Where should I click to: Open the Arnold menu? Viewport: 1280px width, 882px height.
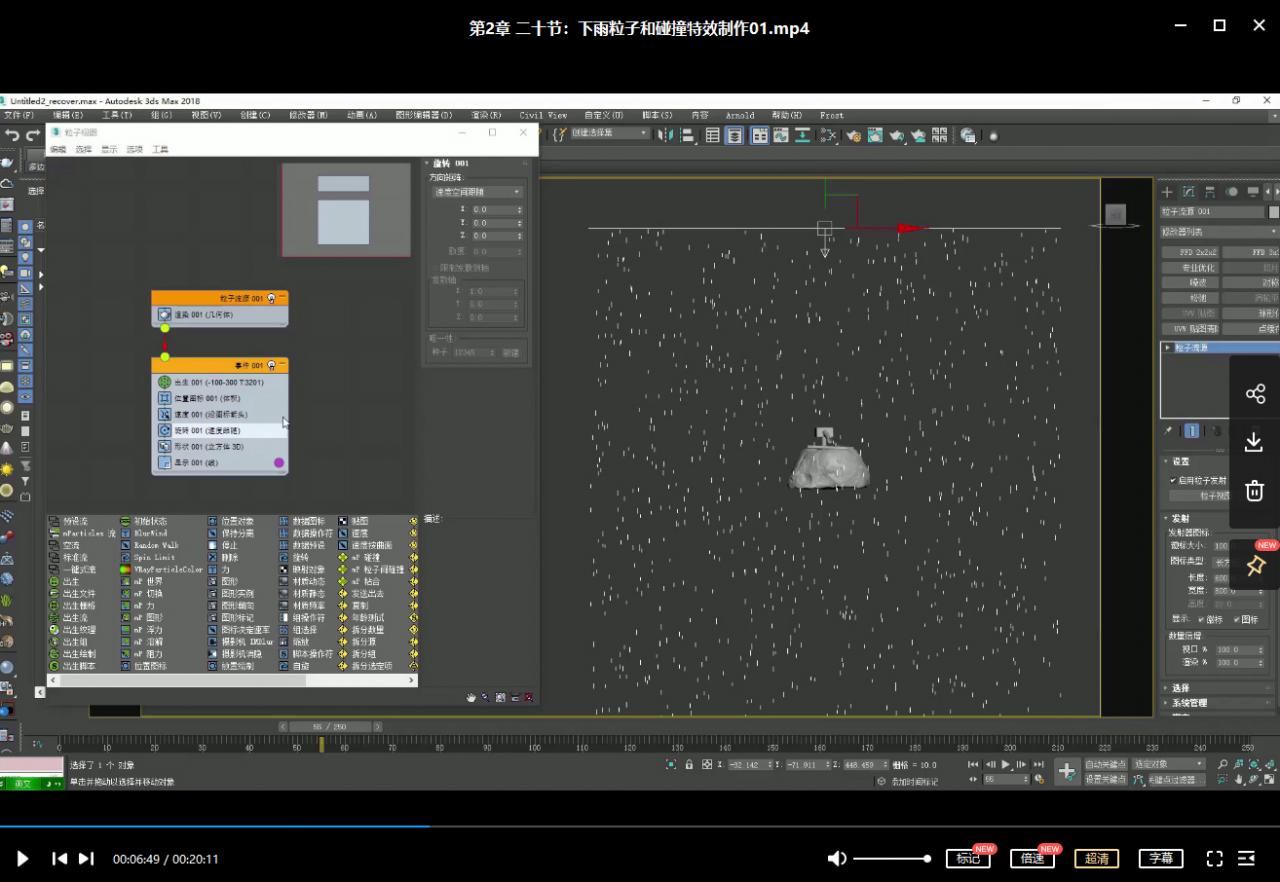coord(740,115)
